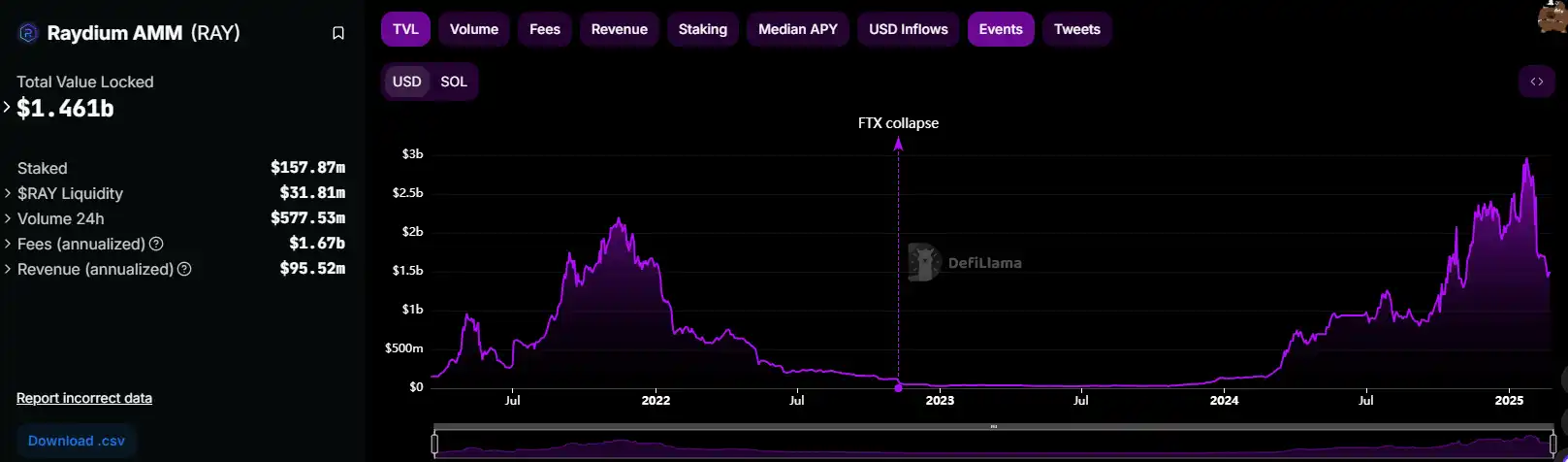Click the info icon beside Fees (annualized)
This screenshot has width=1568, height=462.
156,244
